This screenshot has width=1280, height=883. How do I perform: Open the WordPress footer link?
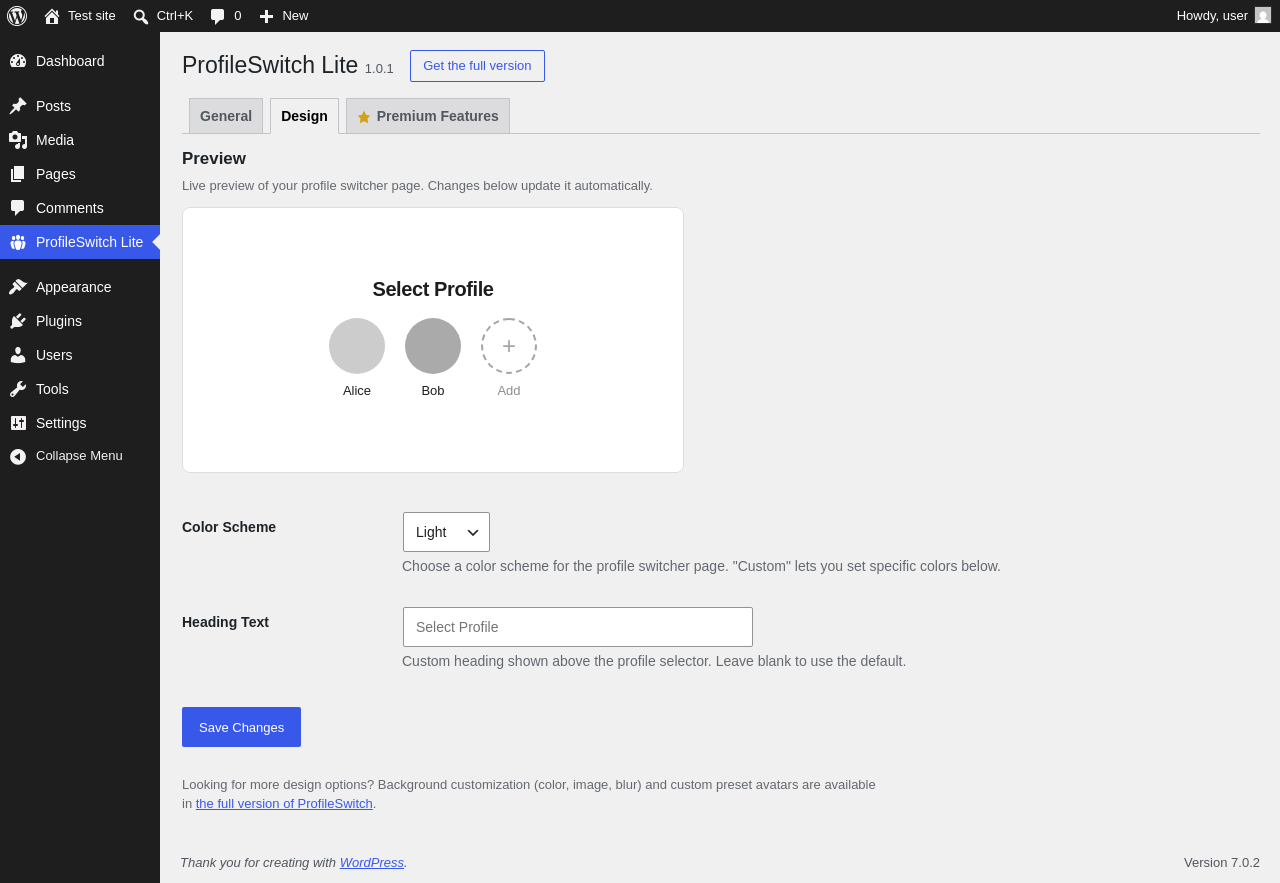(x=372, y=862)
